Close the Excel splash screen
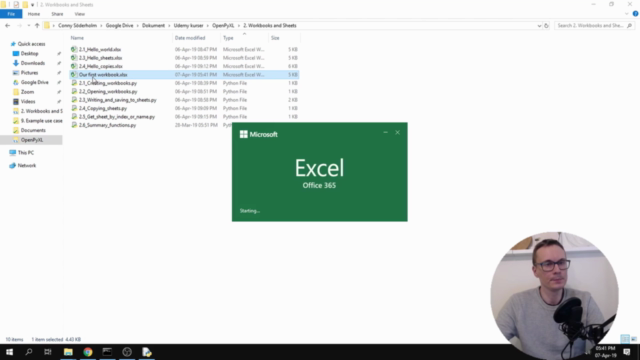640x360 pixels. tap(398, 132)
